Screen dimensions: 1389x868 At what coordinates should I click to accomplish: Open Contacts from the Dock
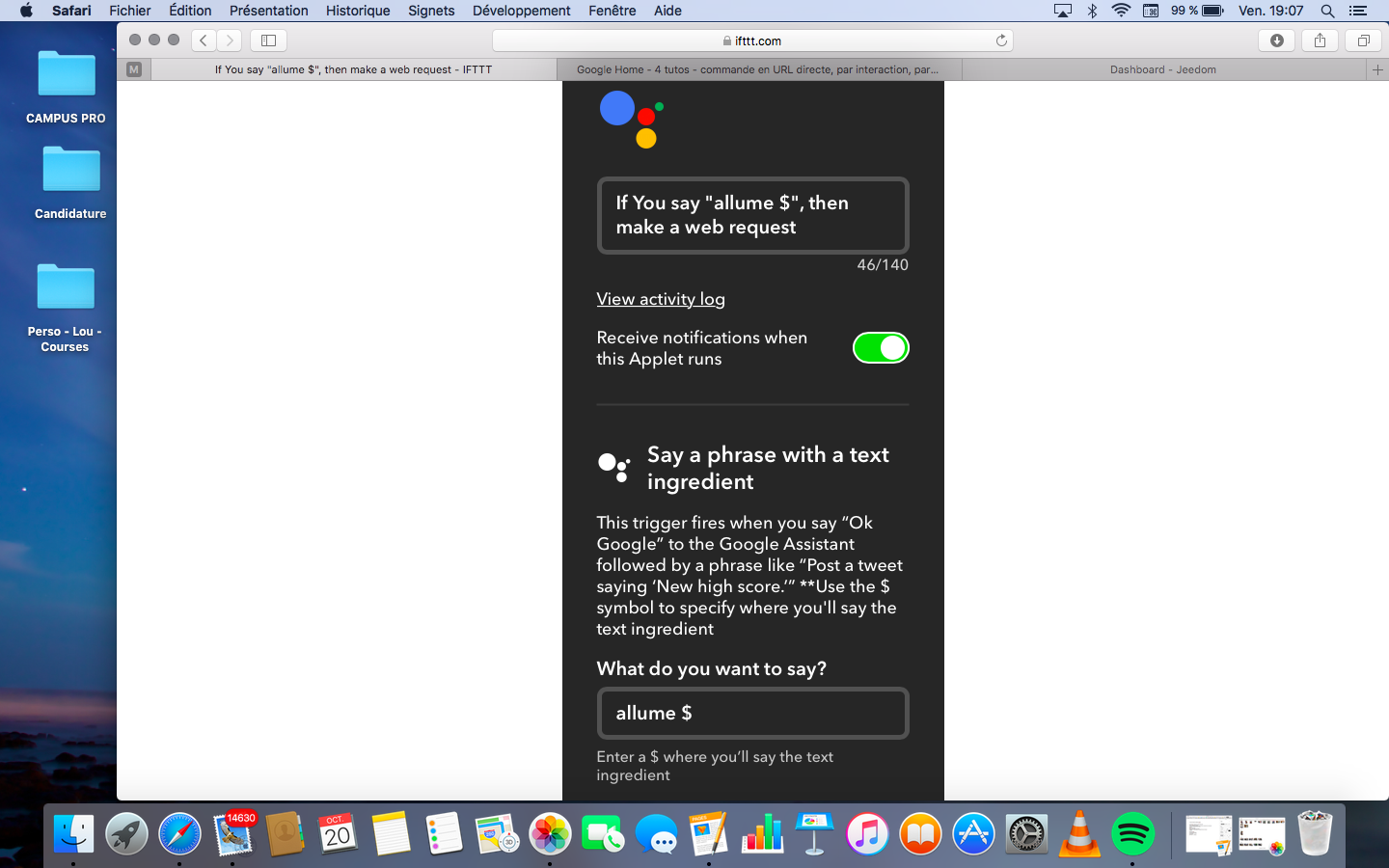(286, 834)
